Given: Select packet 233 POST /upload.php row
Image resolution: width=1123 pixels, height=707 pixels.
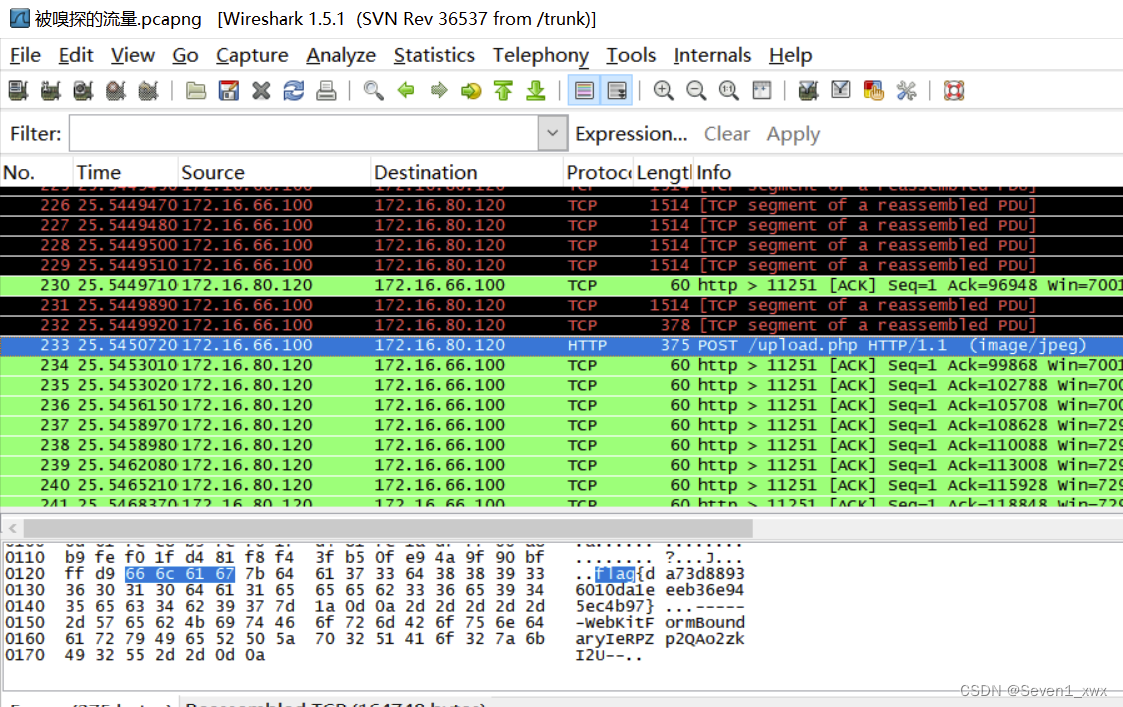Looking at the screenshot, I should 562,345.
